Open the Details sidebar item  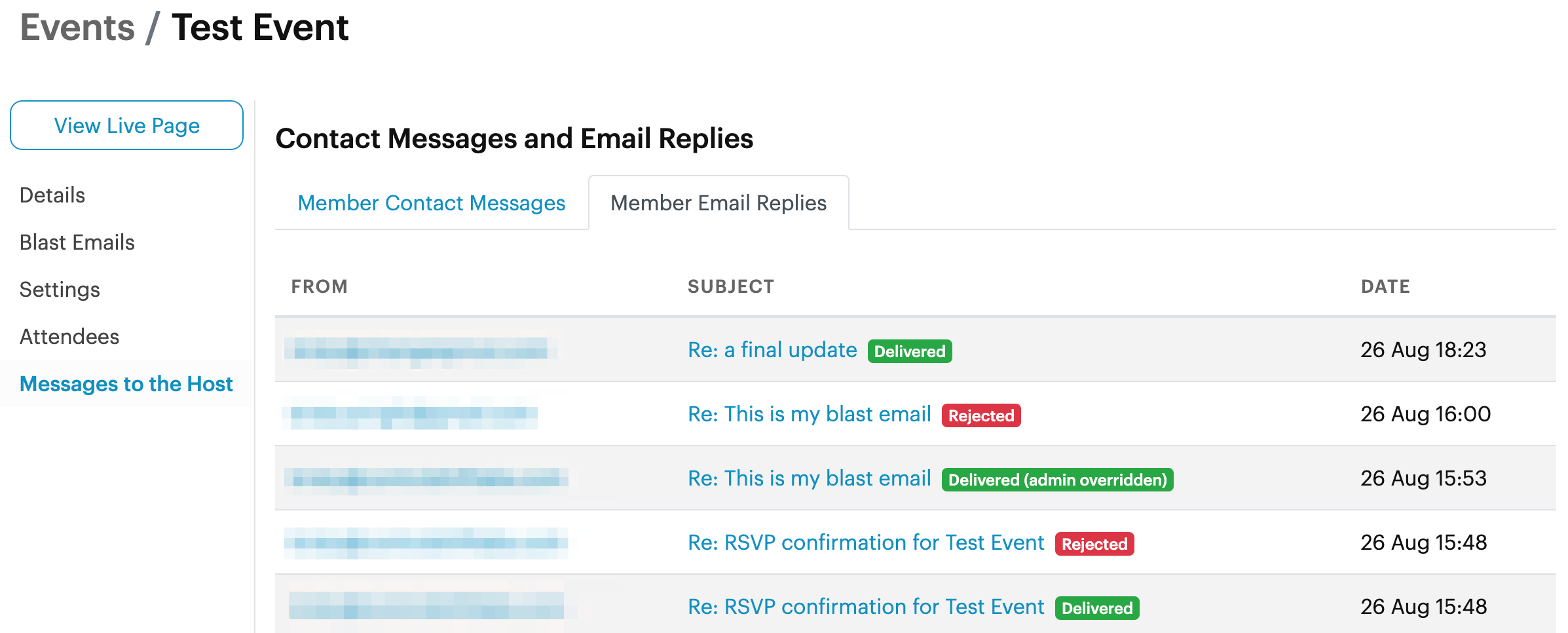tap(52, 195)
